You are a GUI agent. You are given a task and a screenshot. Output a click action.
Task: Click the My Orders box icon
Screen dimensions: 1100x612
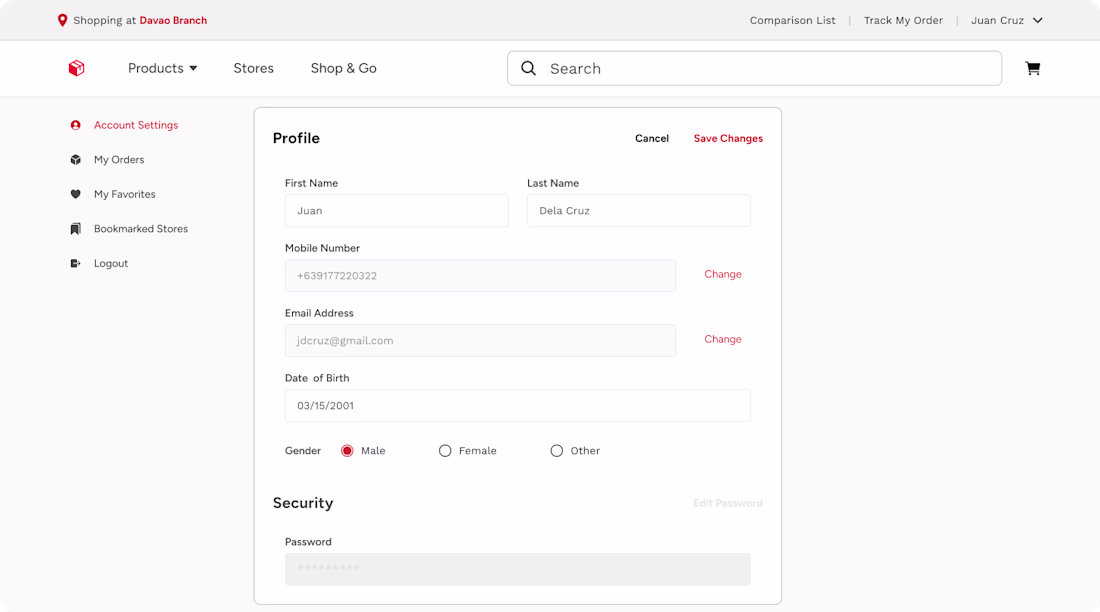point(76,159)
